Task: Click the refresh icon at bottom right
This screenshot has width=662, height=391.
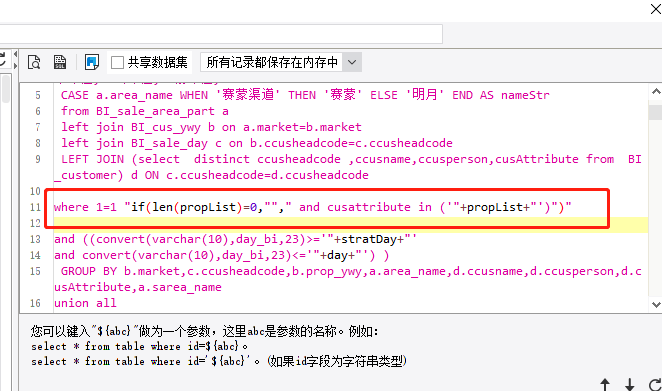Action: 655,385
